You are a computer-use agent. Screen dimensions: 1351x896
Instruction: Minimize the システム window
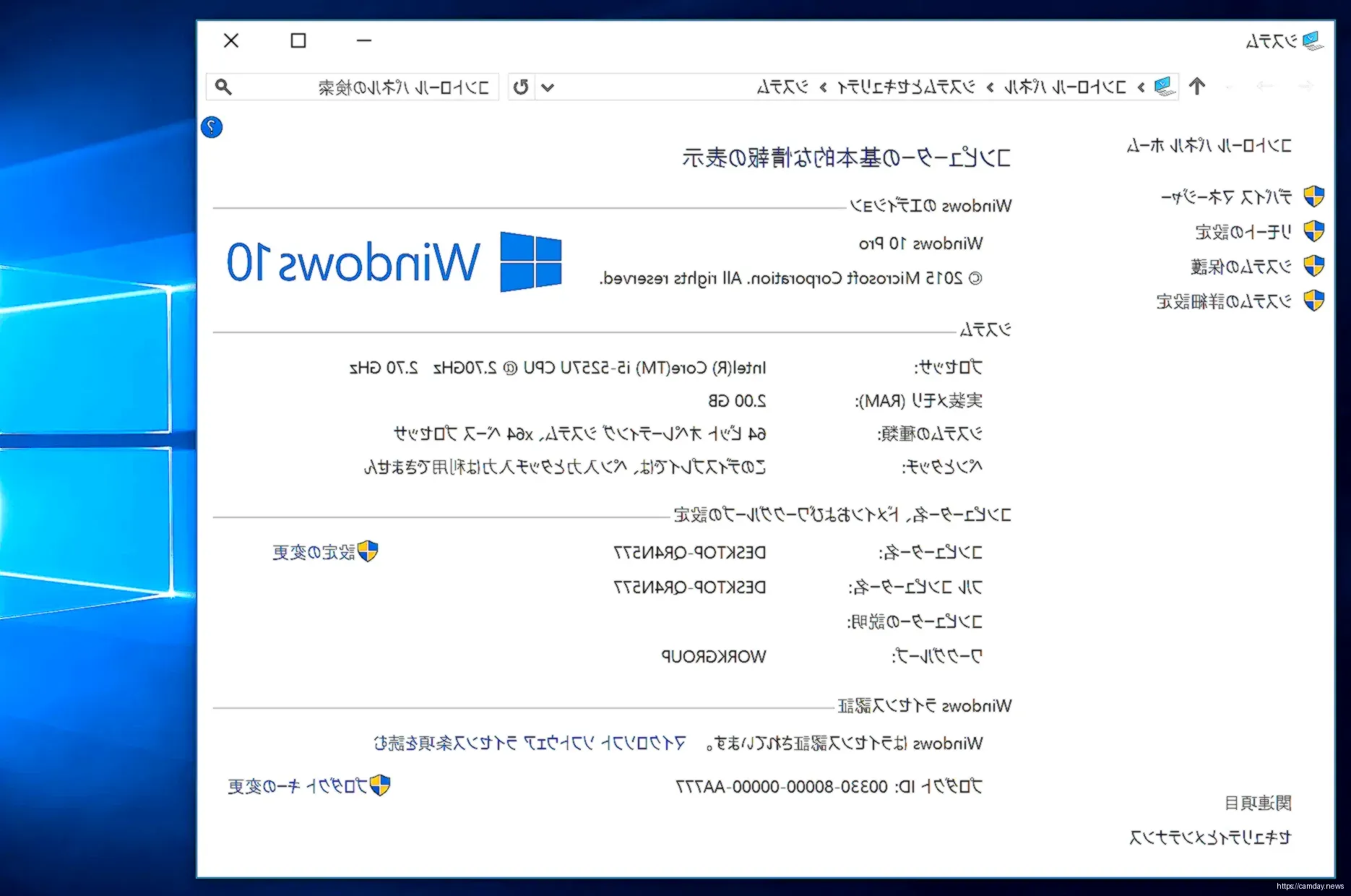coord(364,40)
